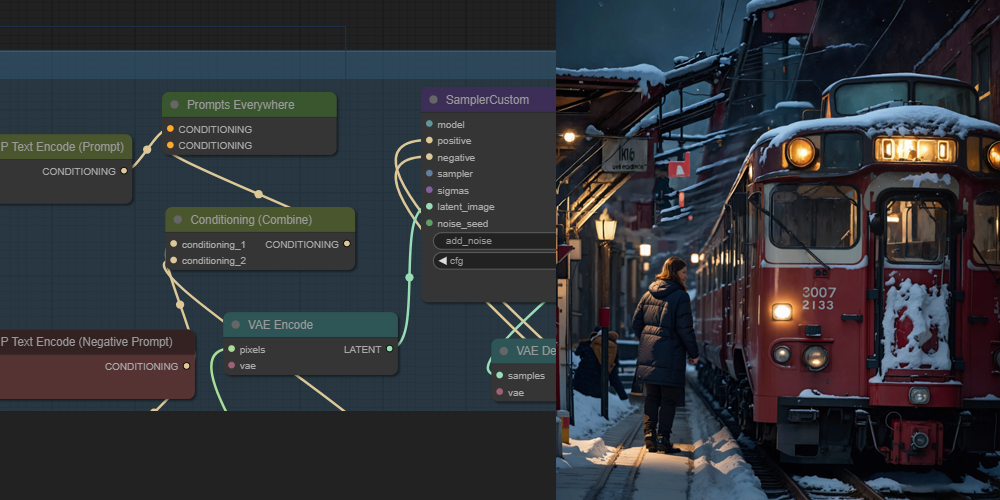
Task: Toggle the add_noise widget in SamplerCustom
Action: [494, 240]
